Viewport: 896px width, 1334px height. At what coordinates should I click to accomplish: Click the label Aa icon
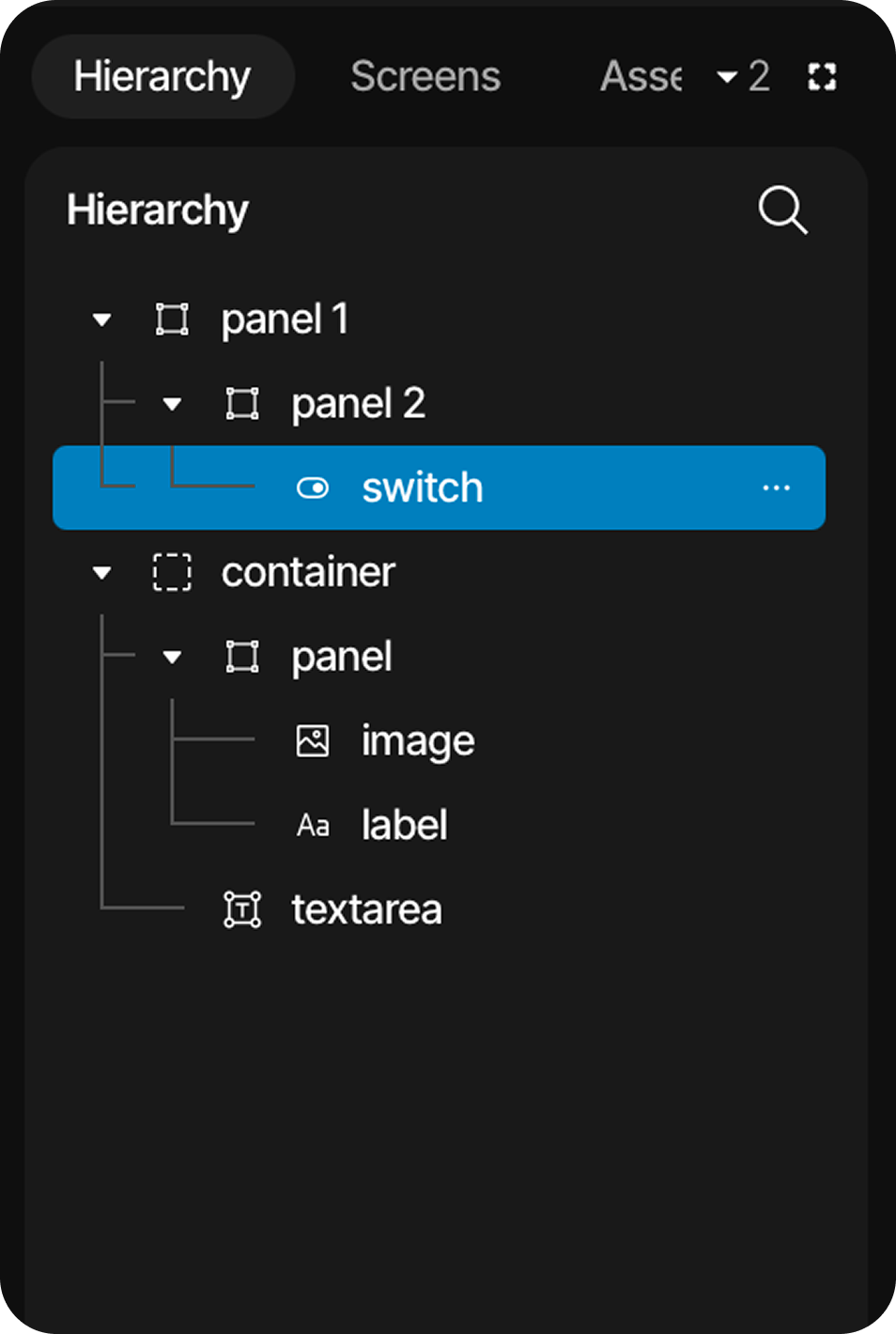(x=313, y=826)
